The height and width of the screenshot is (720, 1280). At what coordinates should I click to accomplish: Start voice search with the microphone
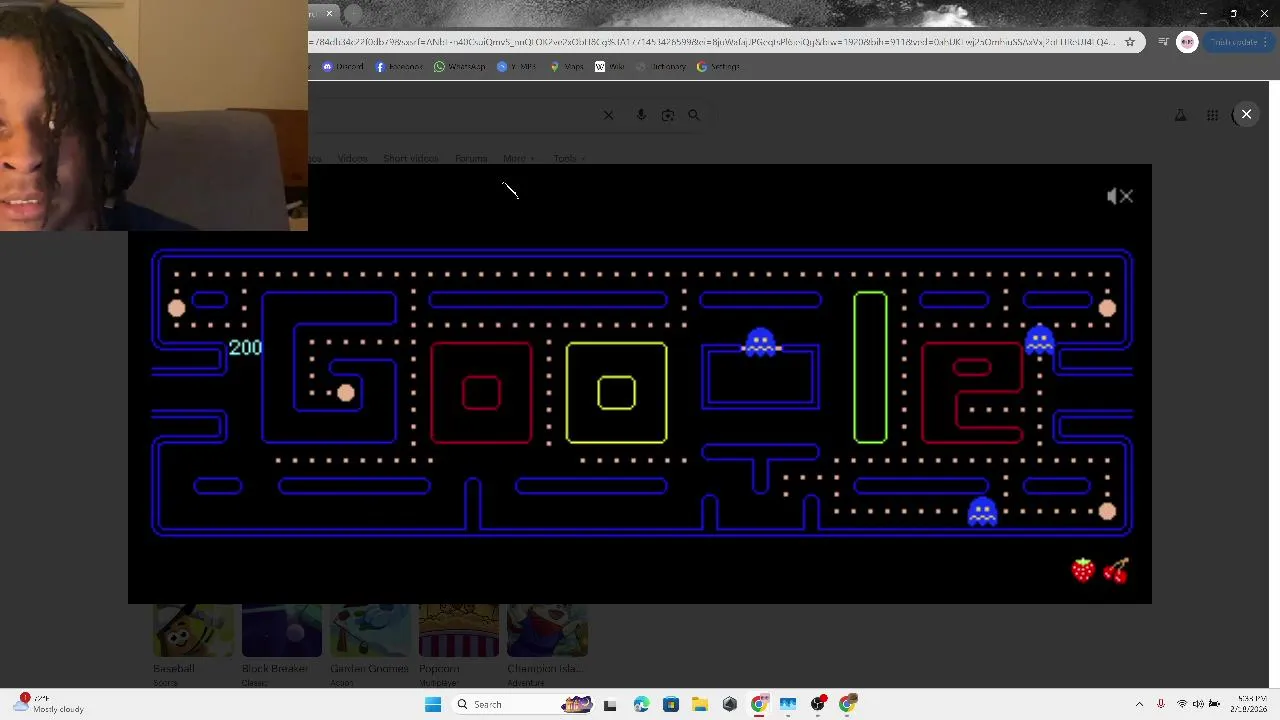(x=641, y=115)
